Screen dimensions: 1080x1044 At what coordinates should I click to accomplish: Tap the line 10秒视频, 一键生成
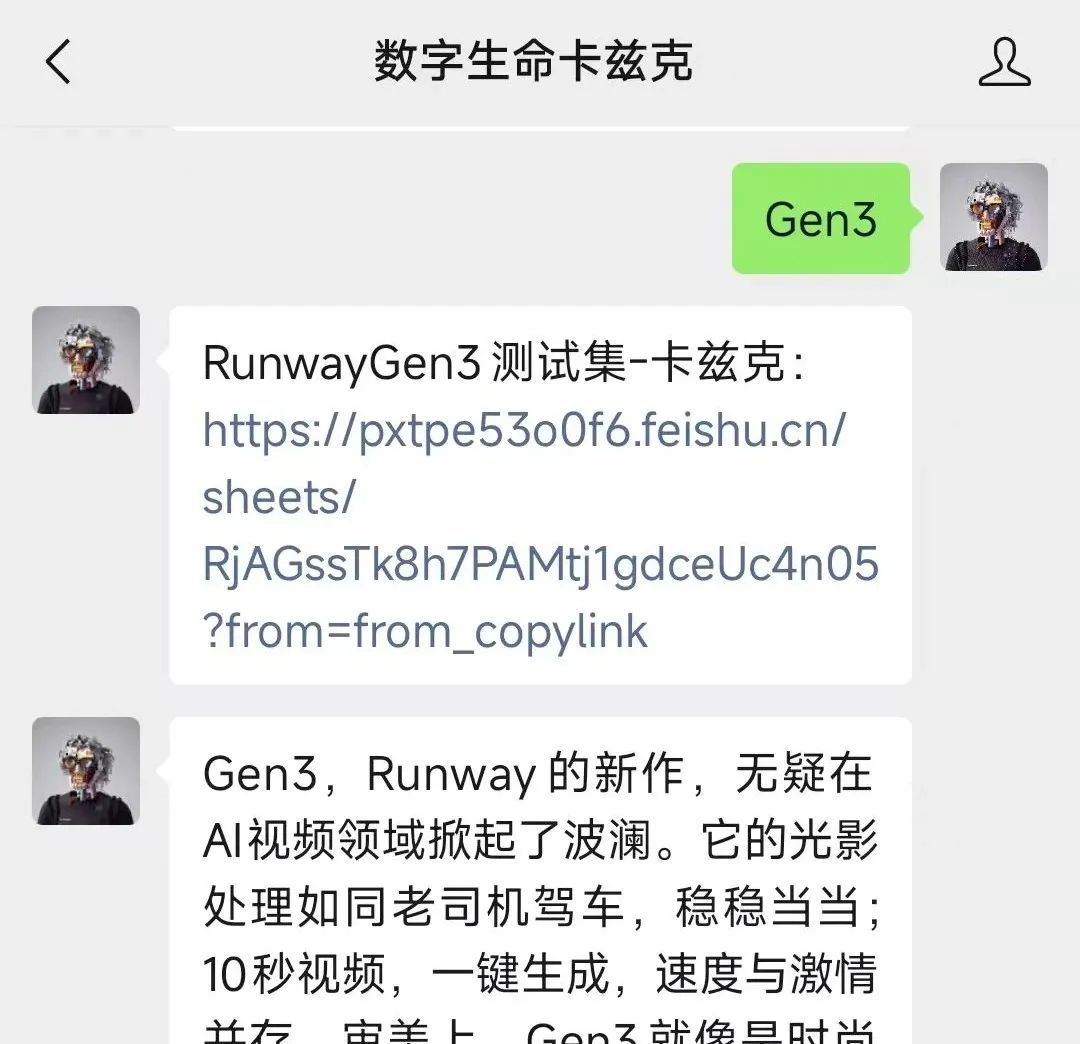(541, 974)
